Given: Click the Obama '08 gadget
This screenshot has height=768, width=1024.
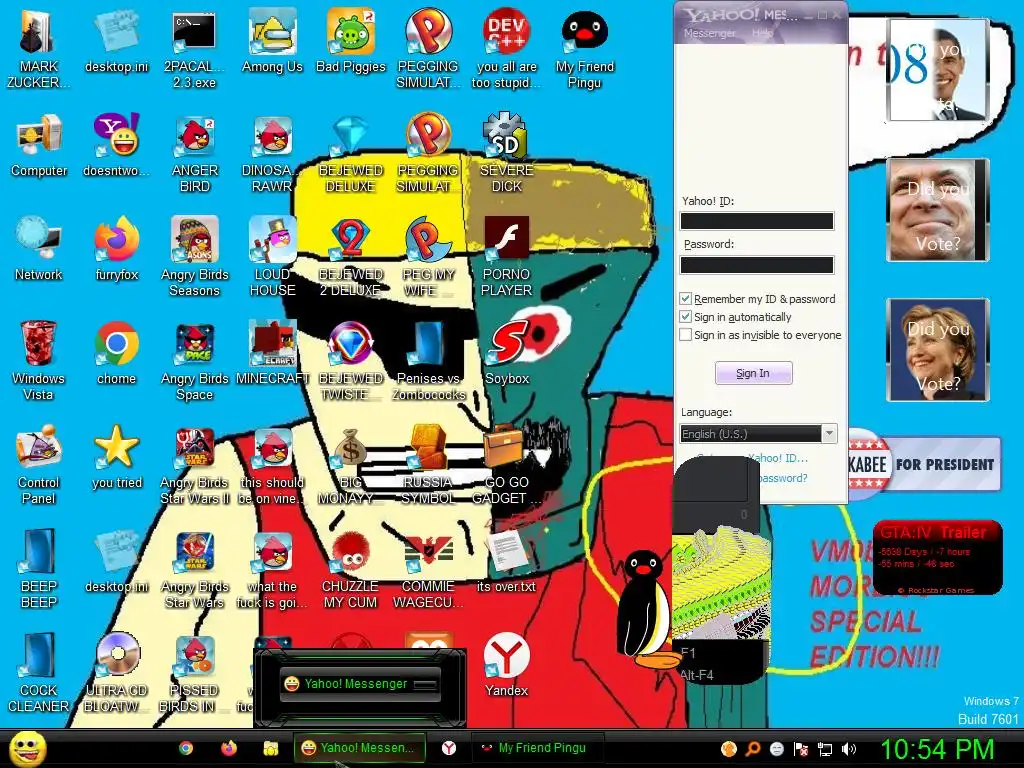Looking at the screenshot, I should click(x=938, y=69).
